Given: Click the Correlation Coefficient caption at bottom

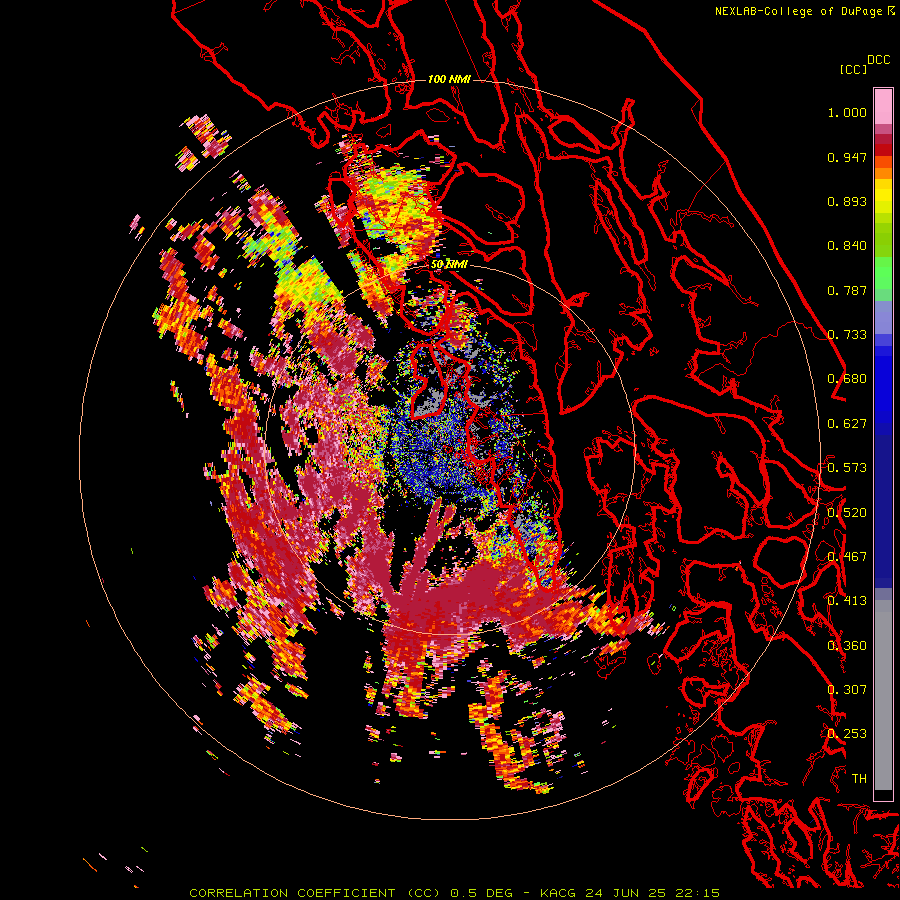Looking at the screenshot, I should [x=454, y=893].
